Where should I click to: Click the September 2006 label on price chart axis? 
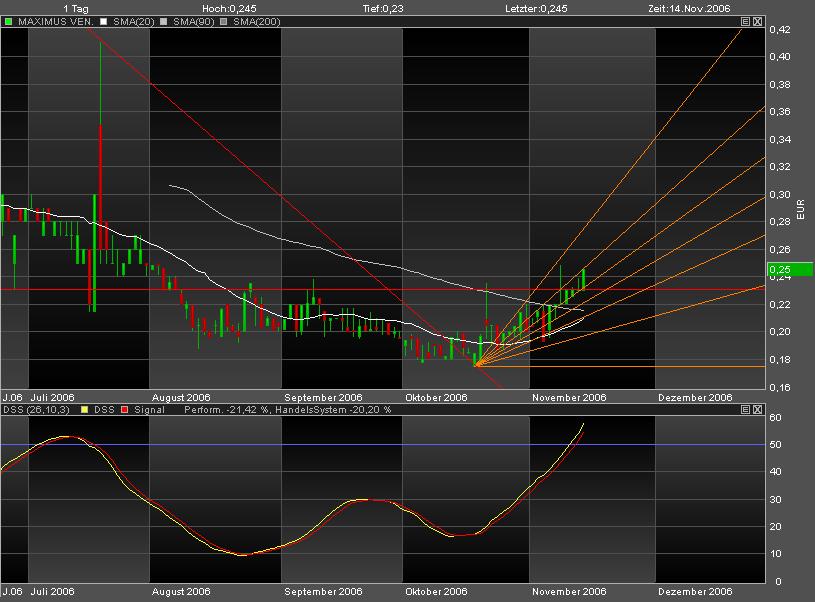click(x=323, y=397)
